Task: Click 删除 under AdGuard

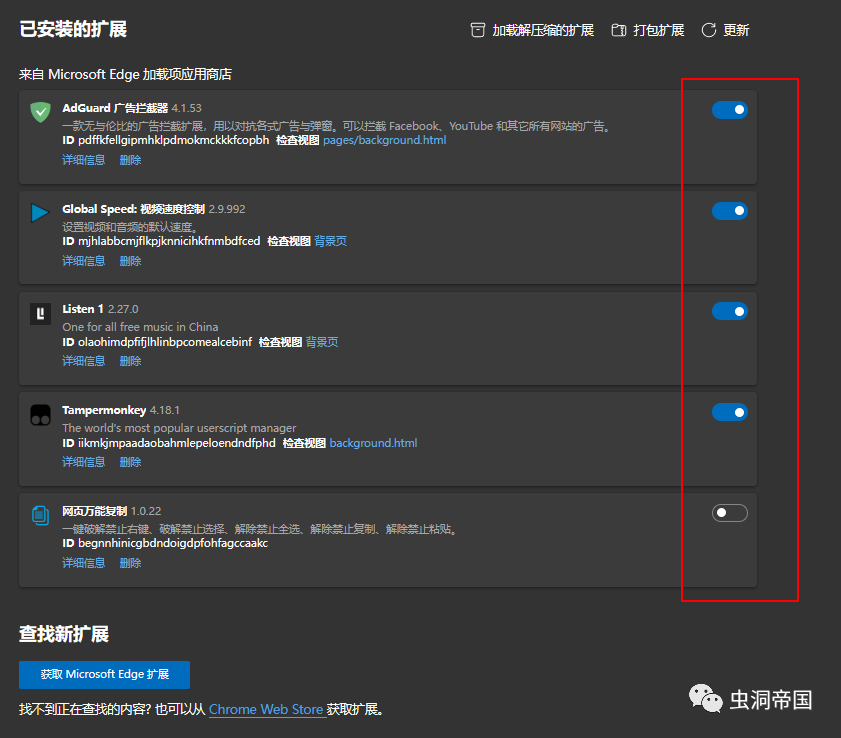Action: click(130, 160)
